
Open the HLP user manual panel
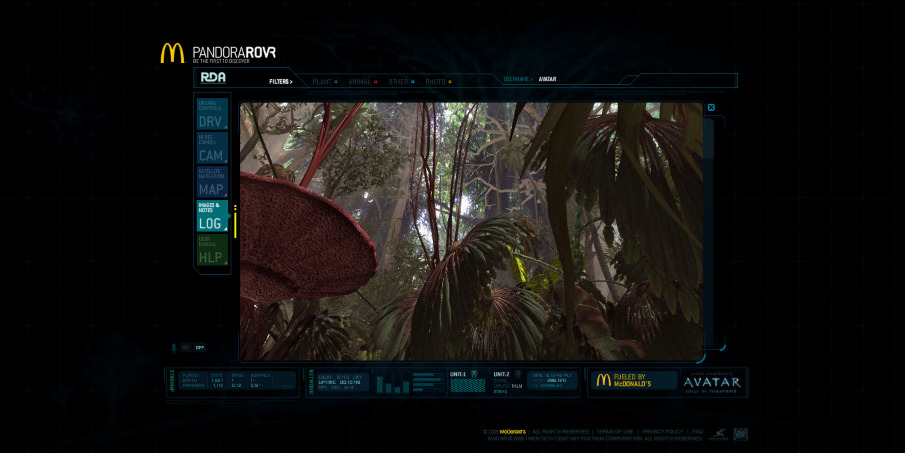[212, 250]
